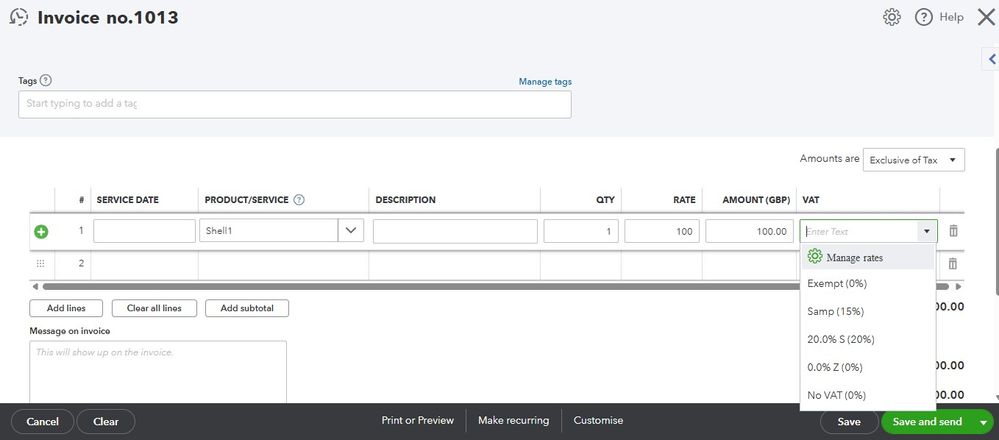999x440 pixels.
Task: Toggle the VAT field dropdown arrow
Action: pyautogui.click(x=927, y=231)
